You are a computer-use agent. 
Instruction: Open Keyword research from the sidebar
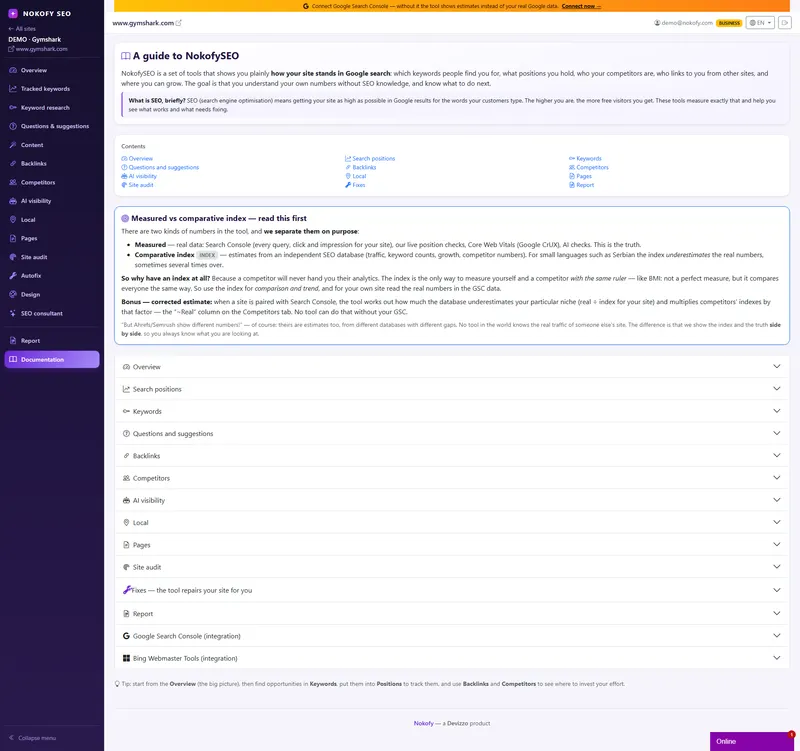(x=52, y=108)
